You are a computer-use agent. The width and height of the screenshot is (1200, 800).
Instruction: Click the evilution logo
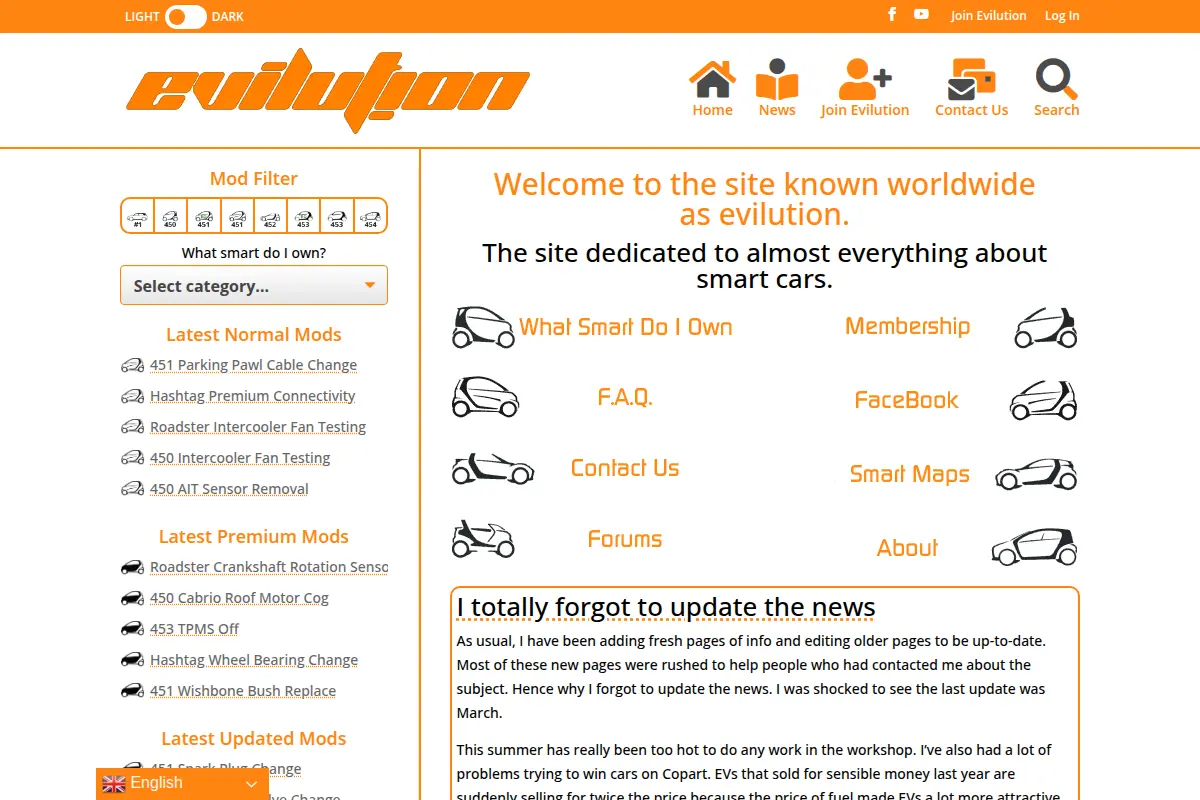pyautogui.click(x=328, y=90)
